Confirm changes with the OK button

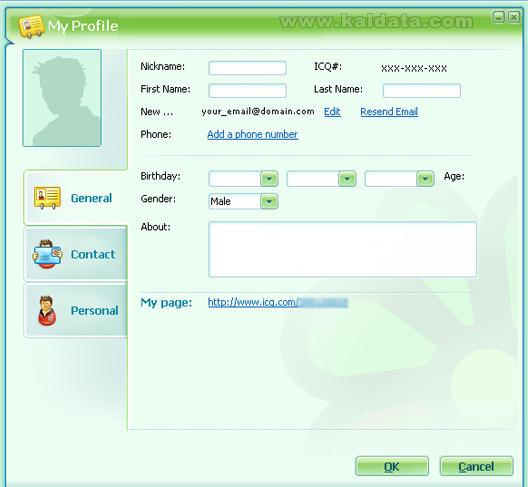click(392, 466)
